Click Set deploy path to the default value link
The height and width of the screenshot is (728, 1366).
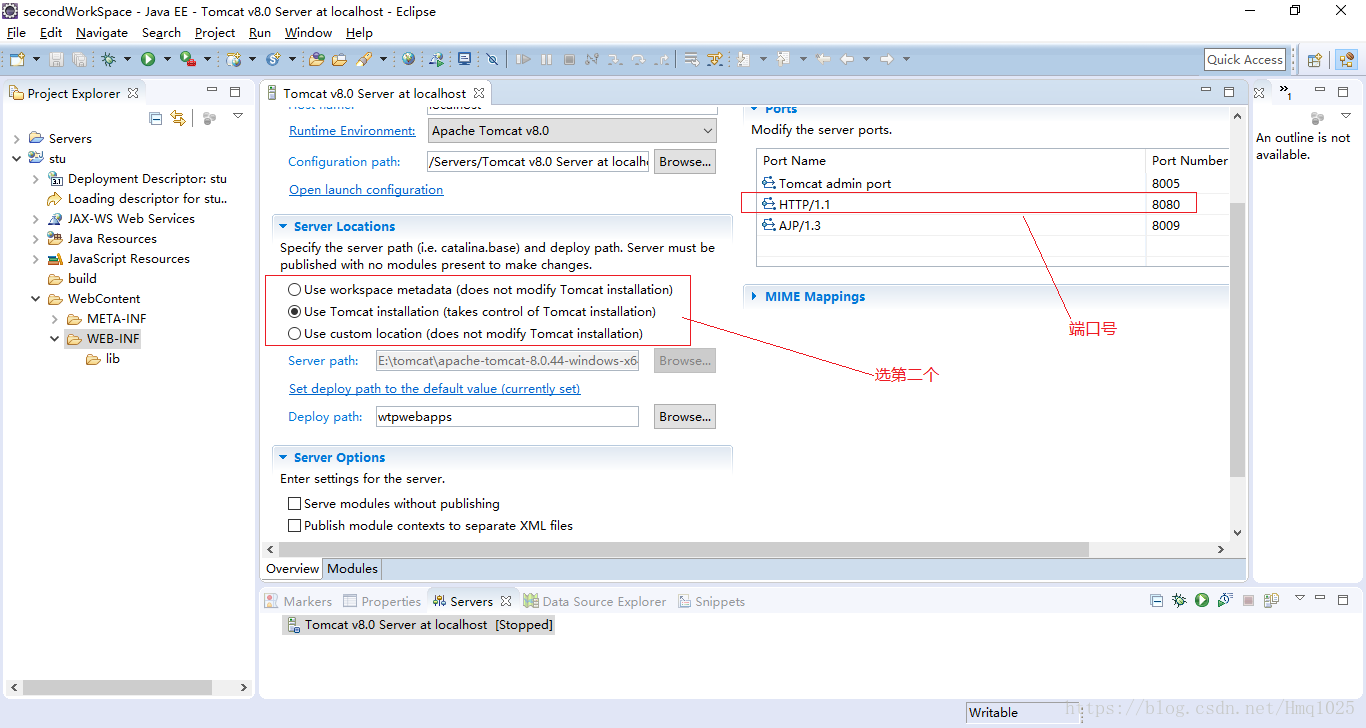[434, 389]
